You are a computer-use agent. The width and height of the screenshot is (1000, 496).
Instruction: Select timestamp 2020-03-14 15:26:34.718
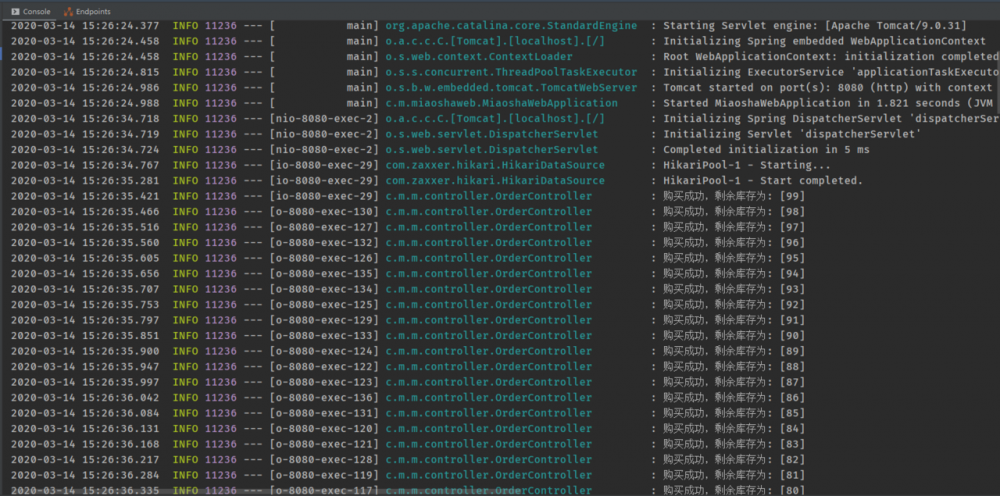[85, 119]
